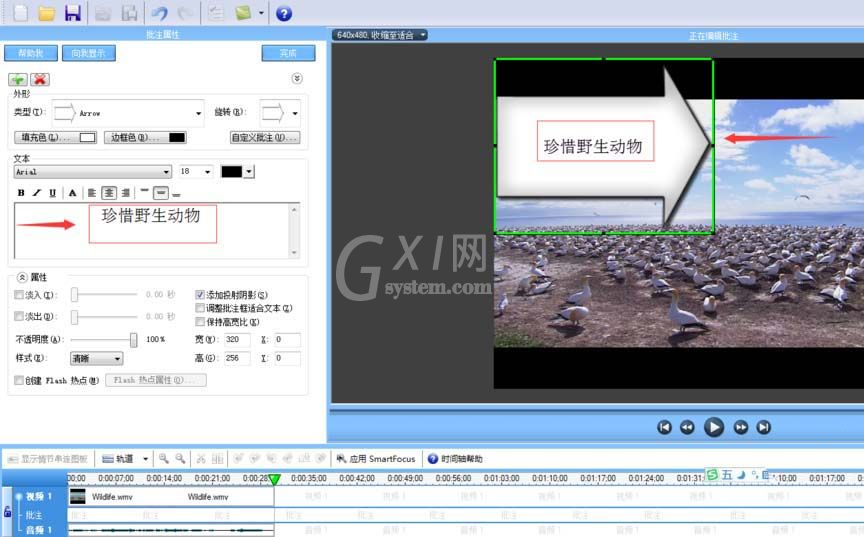
Task: Center-align the callout text
Action: [109, 193]
